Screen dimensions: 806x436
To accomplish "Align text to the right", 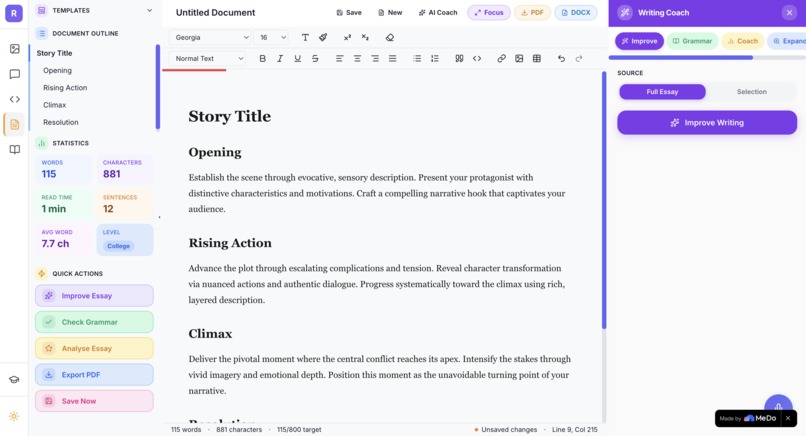I will click(x=375, y=59).
